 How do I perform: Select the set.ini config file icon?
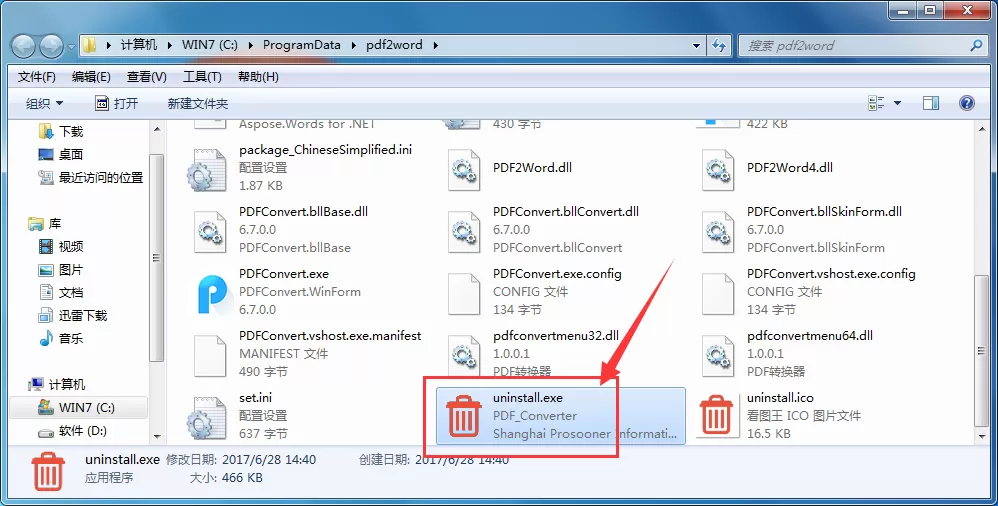tap(207, 417)
